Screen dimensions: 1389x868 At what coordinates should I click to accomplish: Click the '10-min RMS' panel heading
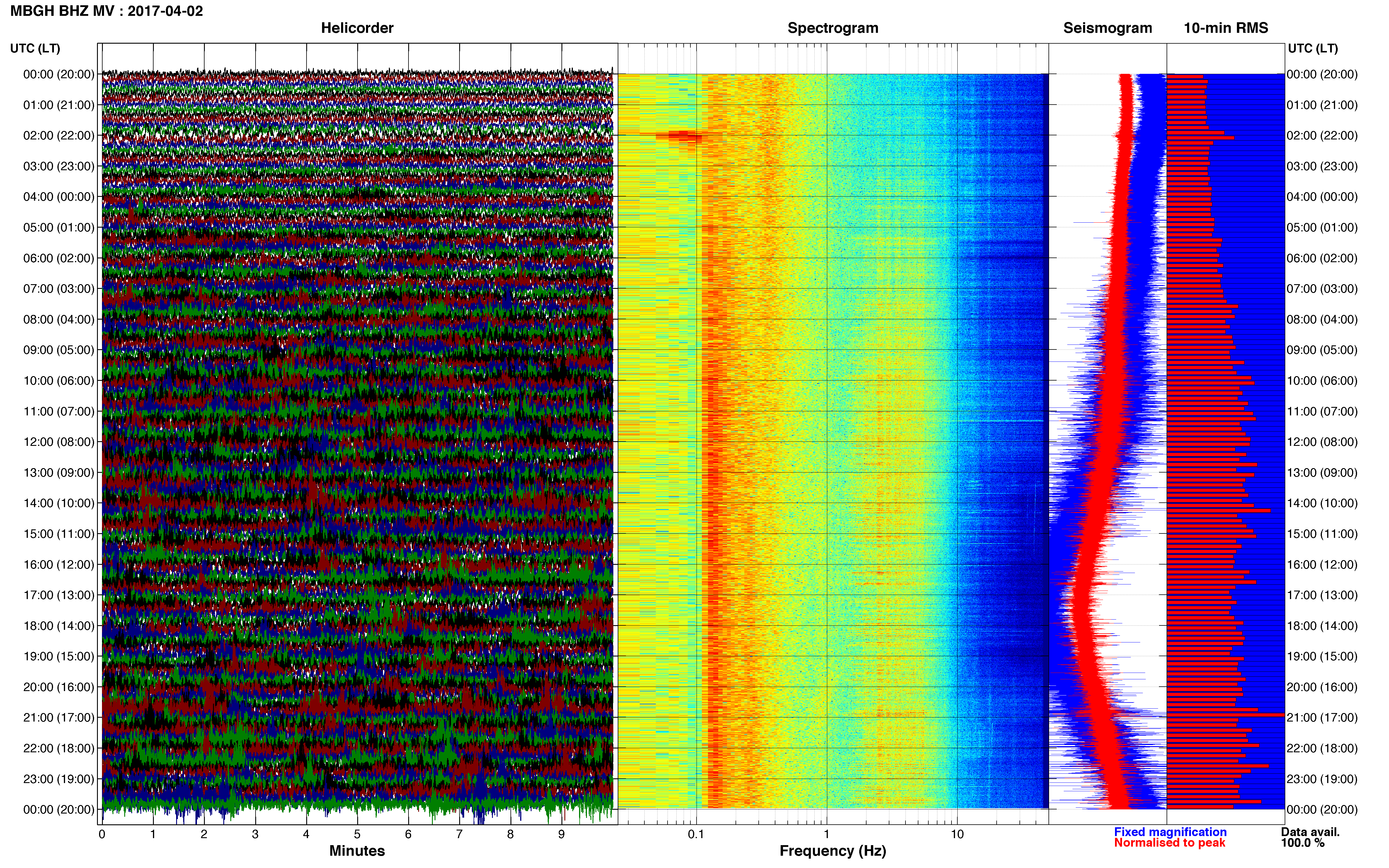(x=1225, y=28)
